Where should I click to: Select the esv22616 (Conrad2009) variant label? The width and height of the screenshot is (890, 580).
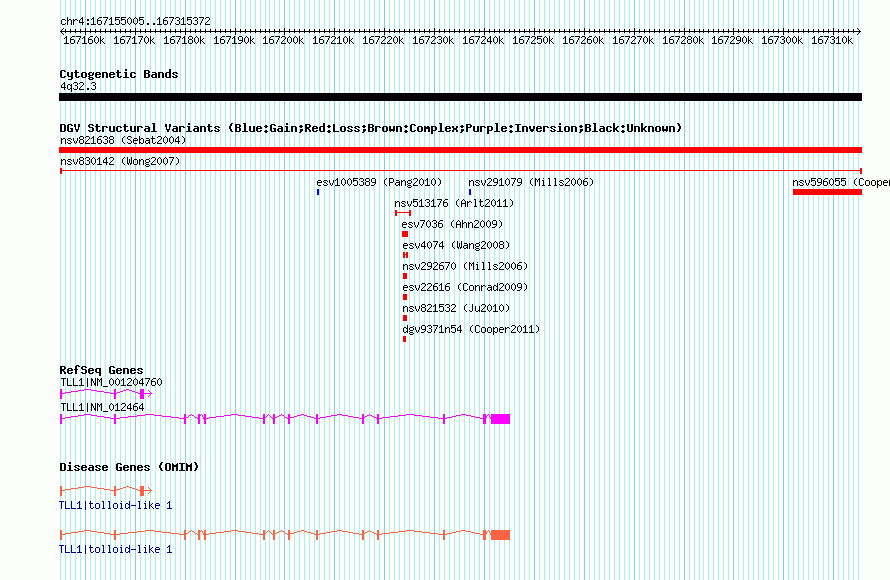coord(465,287)
